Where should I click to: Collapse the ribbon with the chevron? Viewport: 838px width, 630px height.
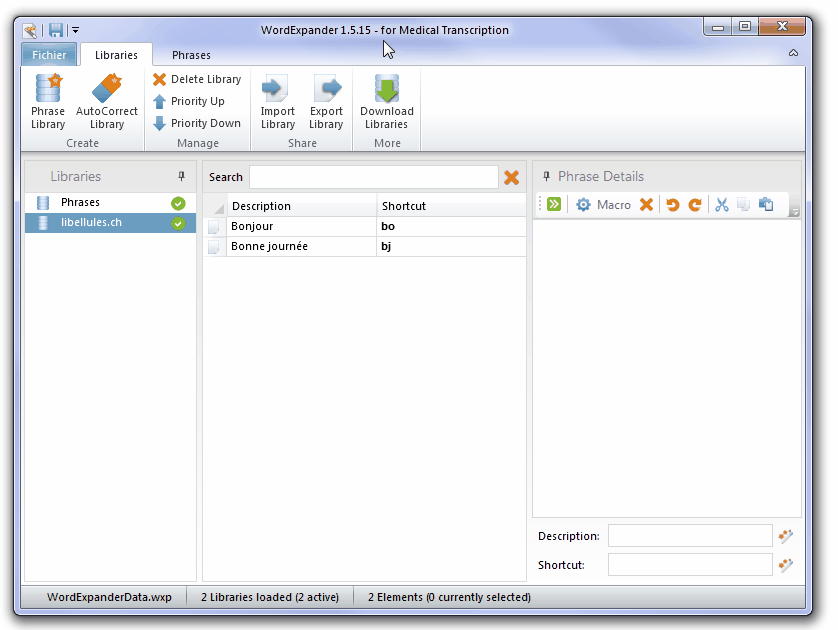coord(793,53)
